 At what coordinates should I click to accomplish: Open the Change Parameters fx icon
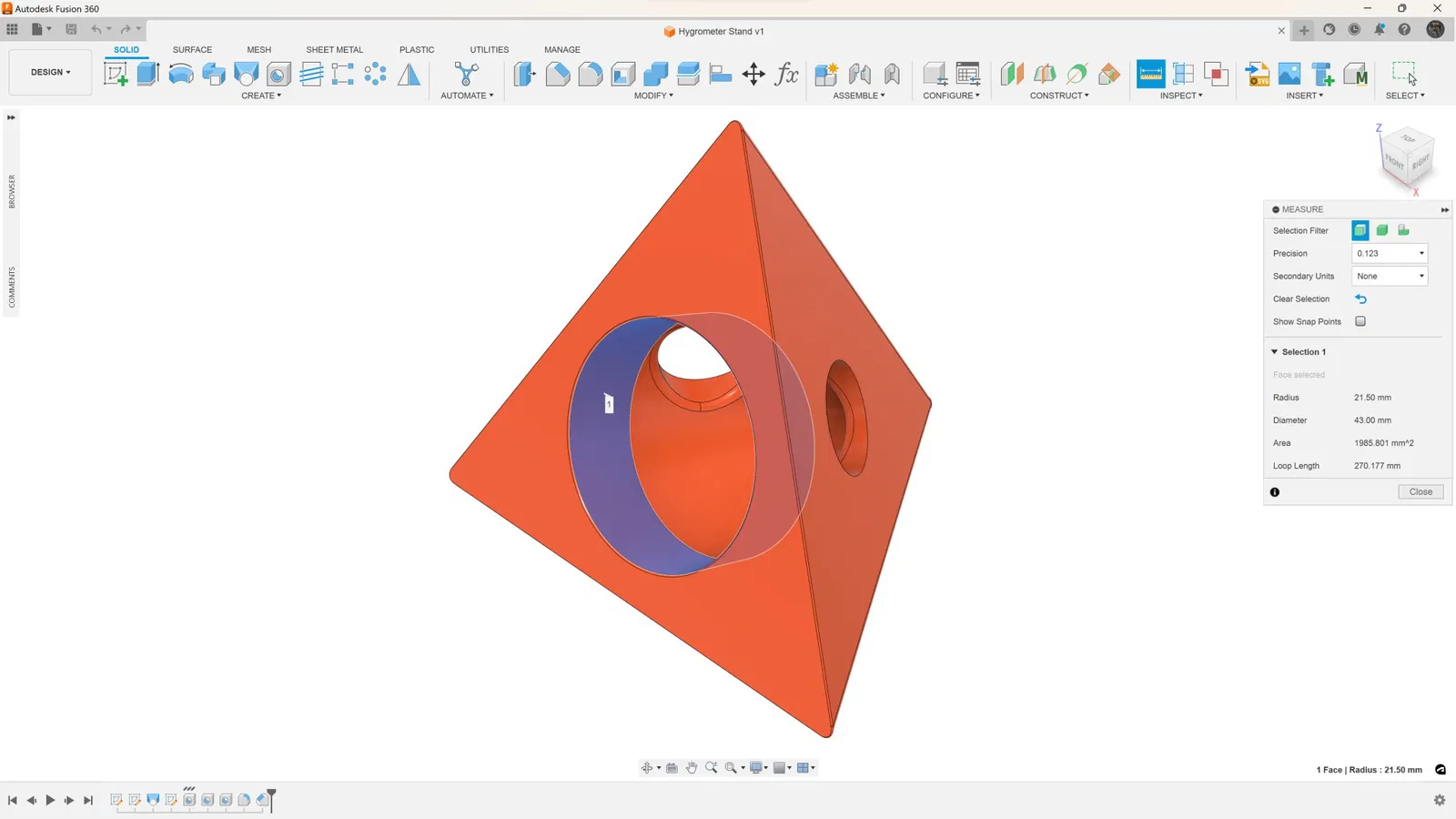click(x=786, y=74)
